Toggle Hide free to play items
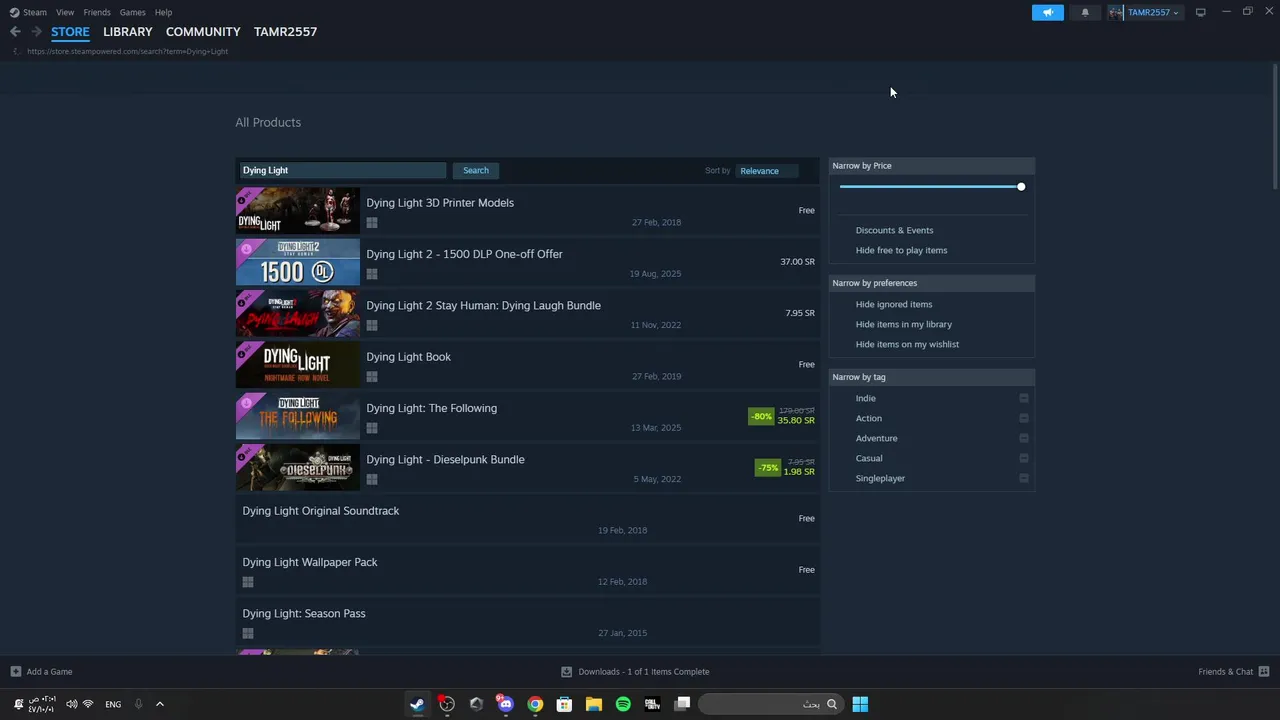The image size is (1280, 720). (x=901, y=250)
